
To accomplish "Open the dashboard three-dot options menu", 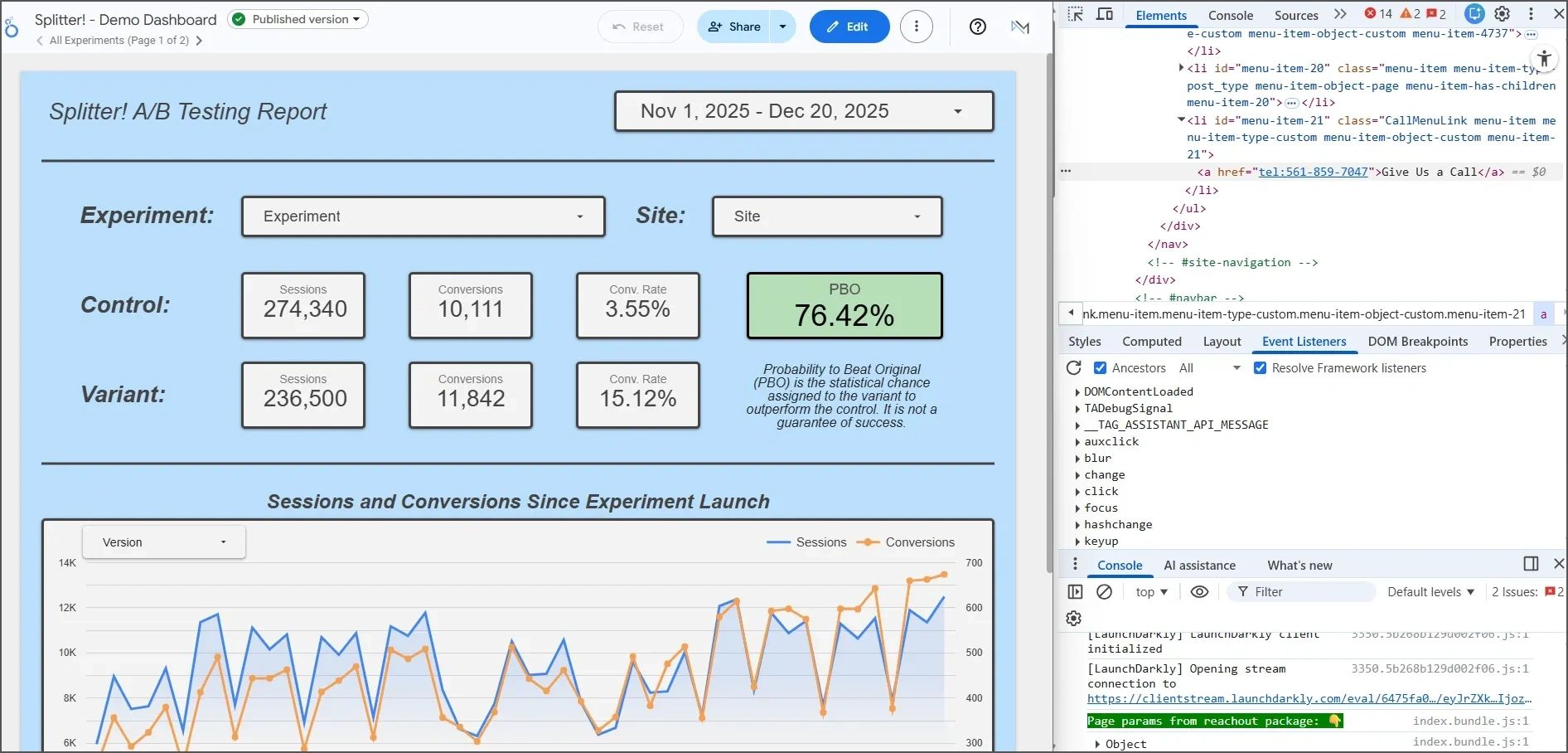I will coord(917,26).
